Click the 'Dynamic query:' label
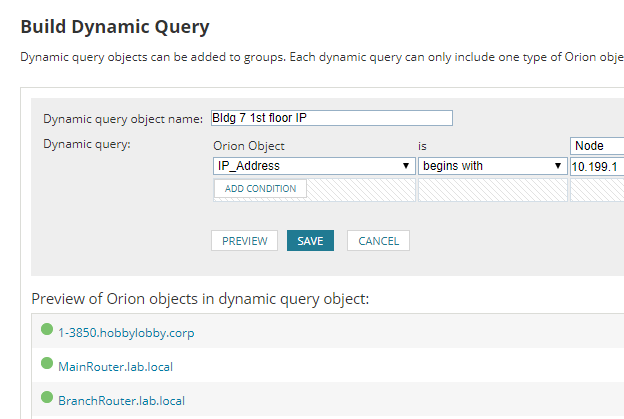Image resolution: width=624 pixels, height=419 pixels. click(88, 144)
